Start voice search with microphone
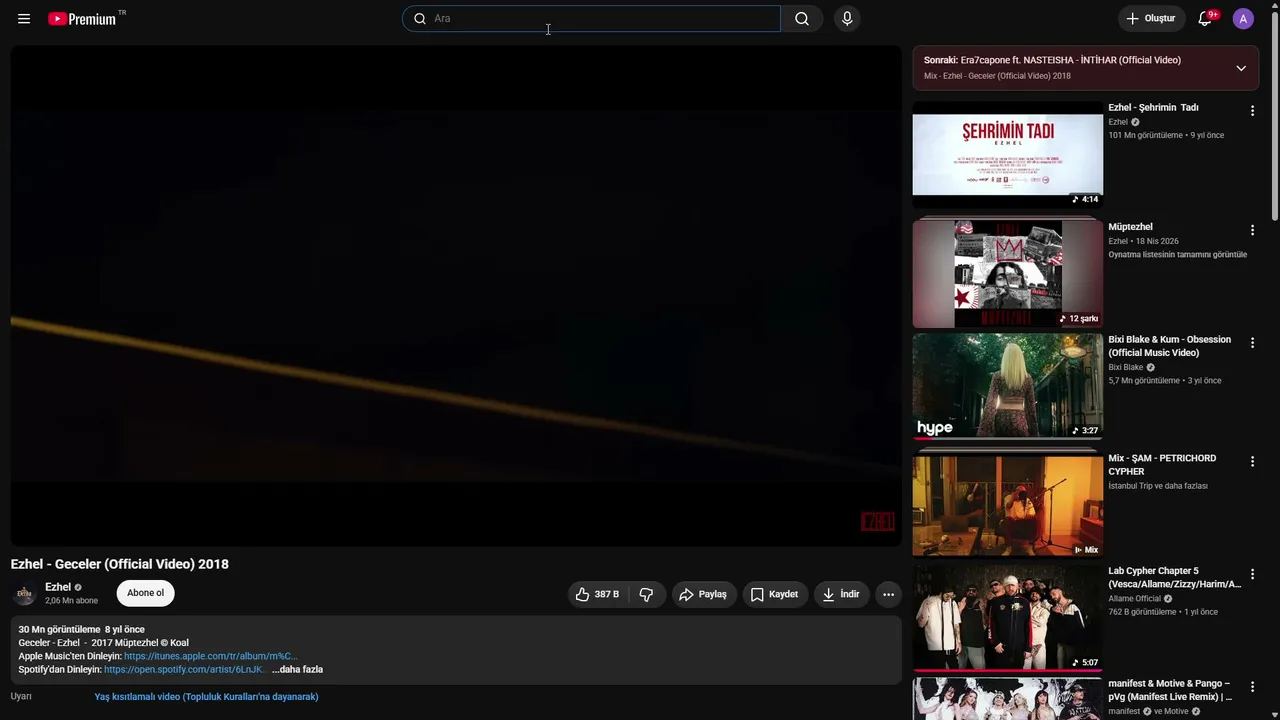Image resolution: width=1280 pixels, height=720 pixels. pos(847,19)
